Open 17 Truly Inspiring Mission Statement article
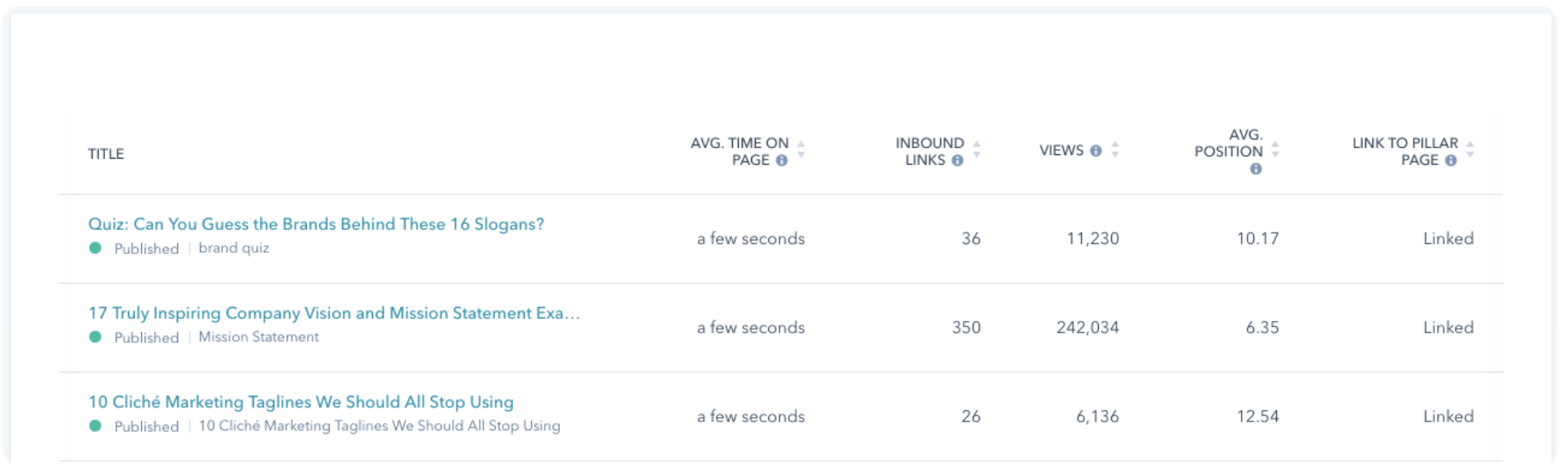Image resolution: width=1568 pixels, height=476 pixels. click(x=333, y=313)
